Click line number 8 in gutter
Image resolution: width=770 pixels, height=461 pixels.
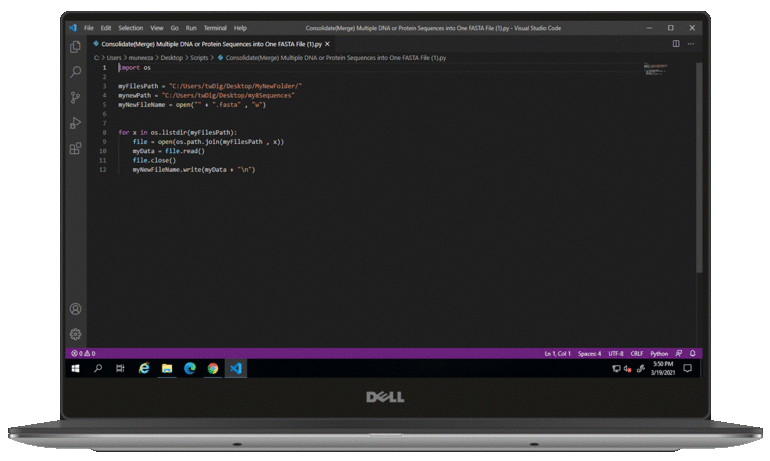pos(104,133)
